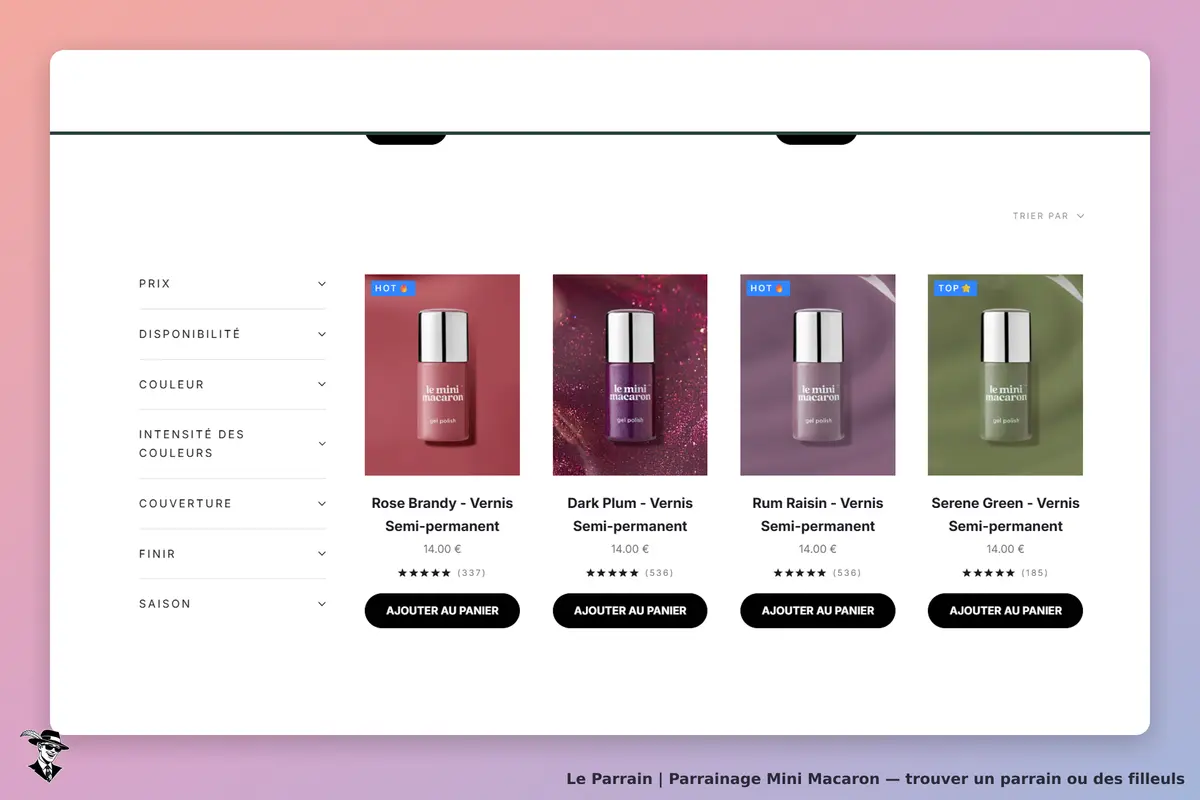The height and width of the screenshot is (800, 1200).
Task: Add Rum Raisin to cart
Action: [x=818, y=610]
